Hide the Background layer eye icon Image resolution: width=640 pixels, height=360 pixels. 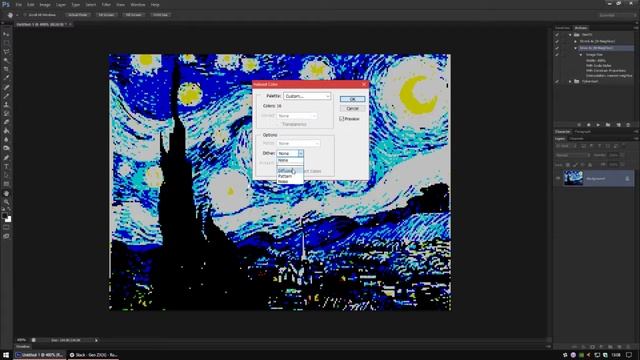click(558, 178)
